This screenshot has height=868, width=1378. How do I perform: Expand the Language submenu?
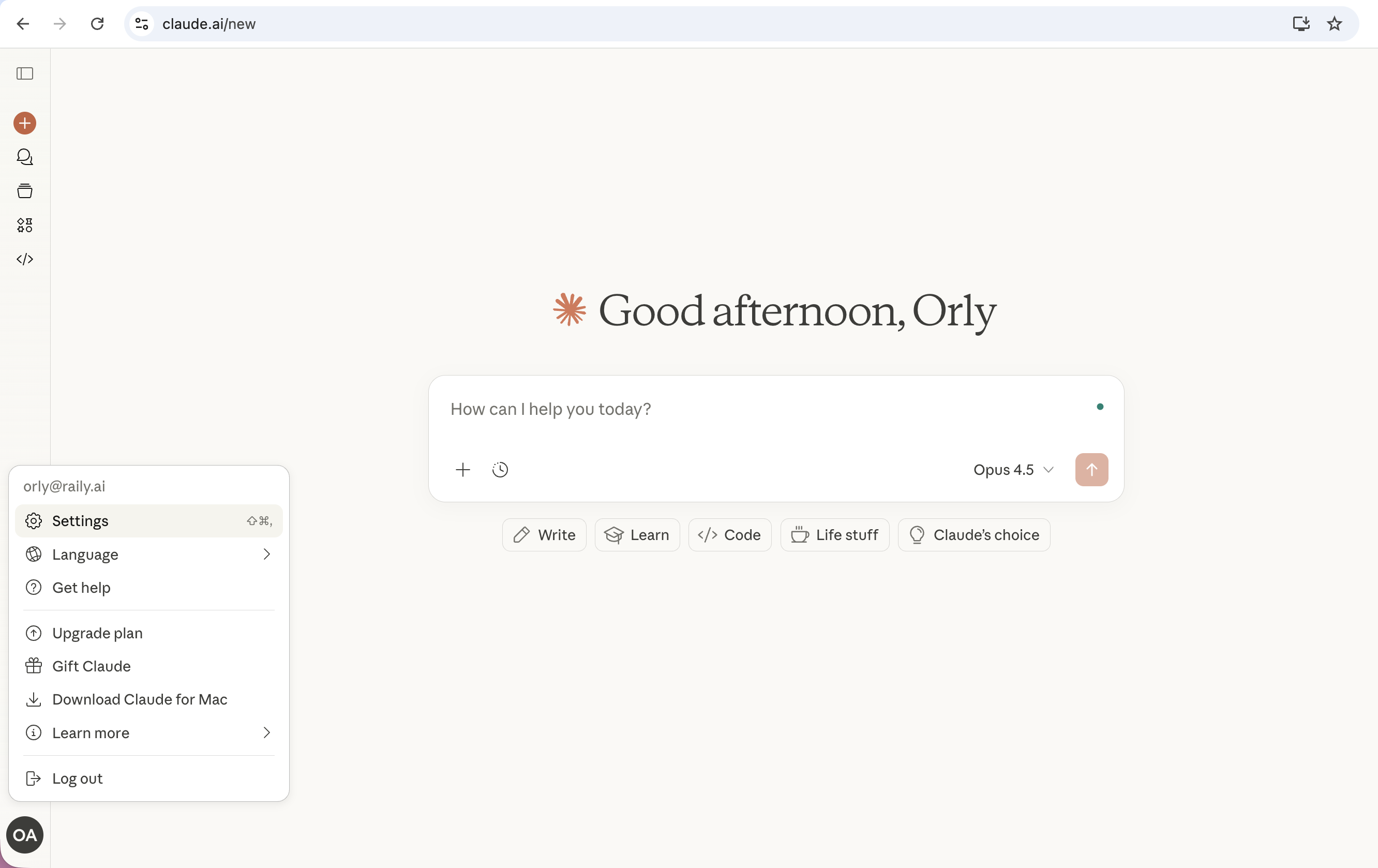(x=148, y=555)
